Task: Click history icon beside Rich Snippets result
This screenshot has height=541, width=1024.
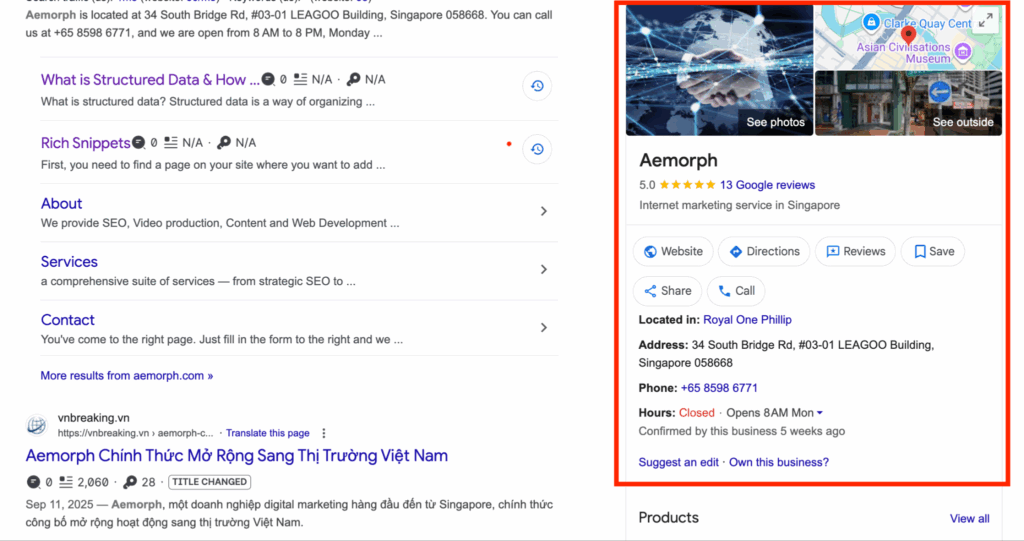Action: 537,149
